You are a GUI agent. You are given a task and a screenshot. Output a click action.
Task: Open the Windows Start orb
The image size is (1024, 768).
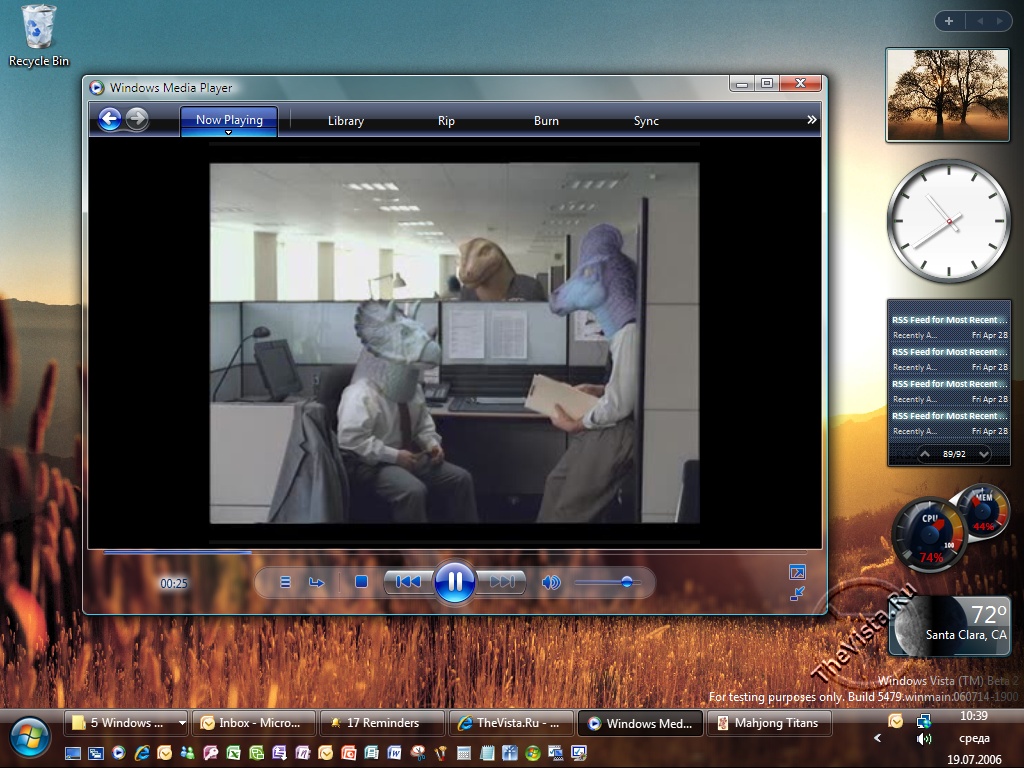(28, 738)
